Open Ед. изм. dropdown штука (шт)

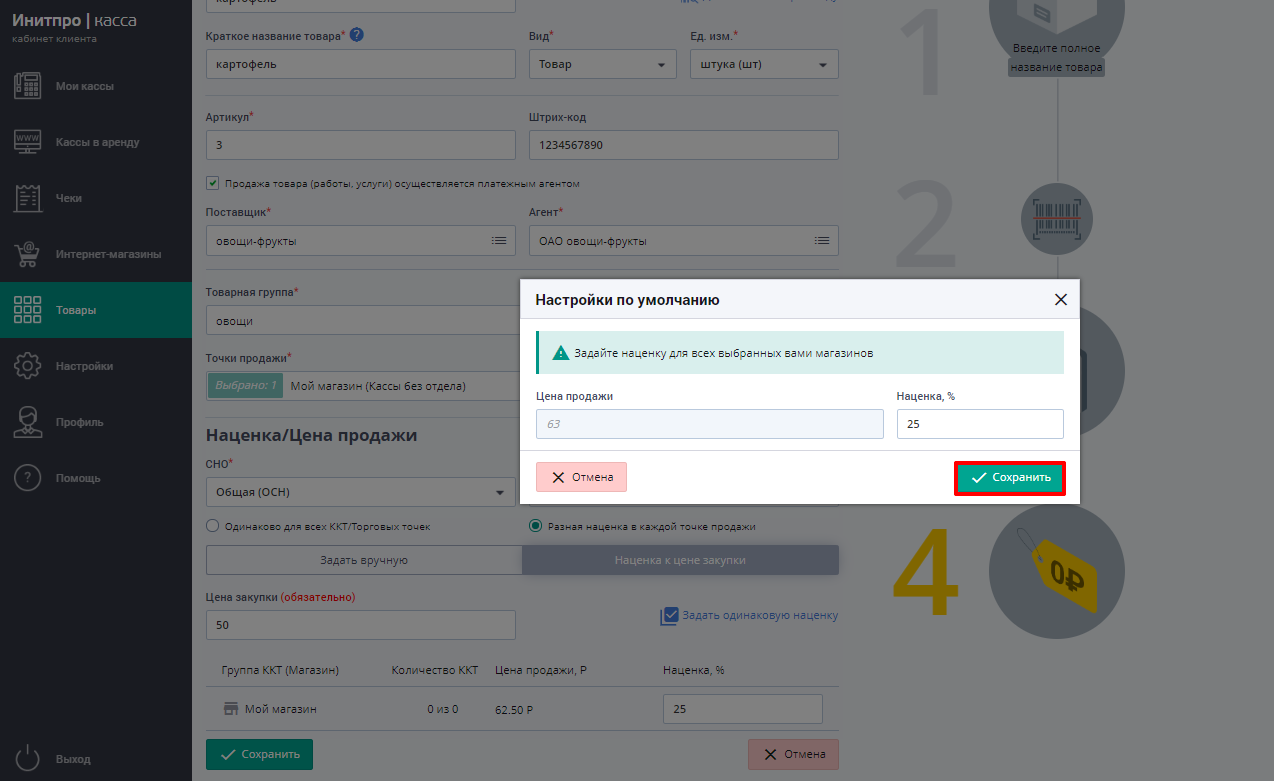click(764, 64)
